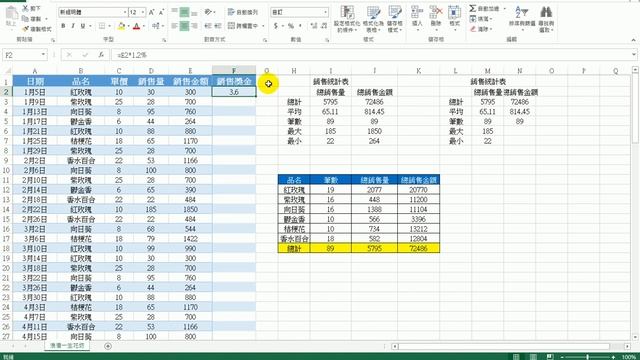Click the Copy icon

pyautogui.click(x=25, y=19)
